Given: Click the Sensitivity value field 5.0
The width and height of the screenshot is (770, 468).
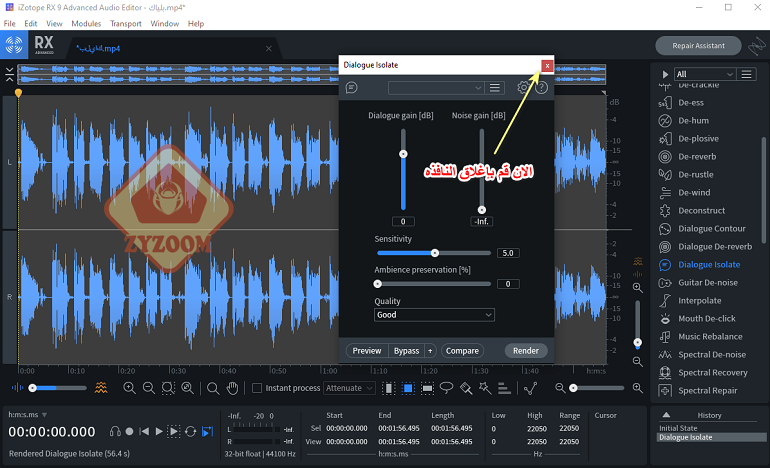Looking at the screenshot, I should (x=508, y=253).
